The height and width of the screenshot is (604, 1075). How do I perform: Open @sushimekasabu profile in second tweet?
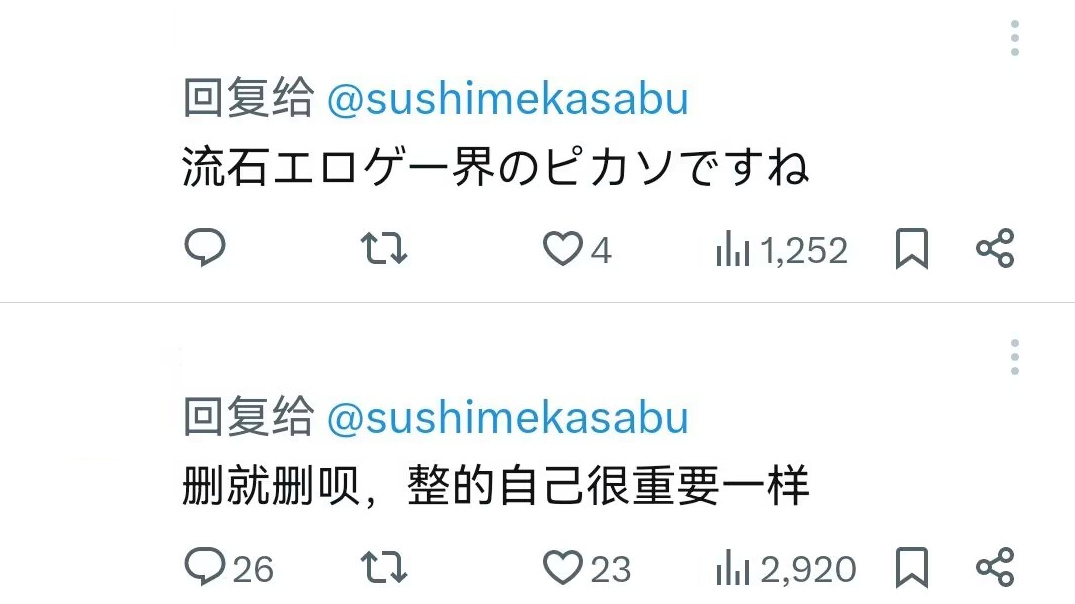pos(507,418)
